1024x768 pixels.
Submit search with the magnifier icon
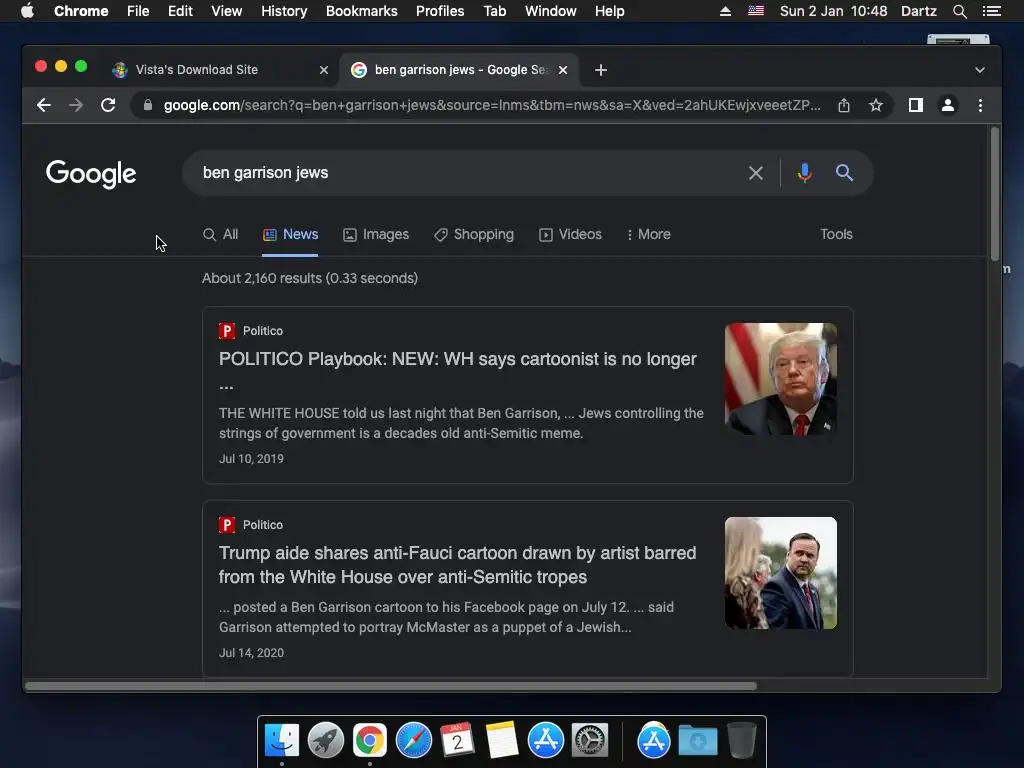(x=844, y=173)
